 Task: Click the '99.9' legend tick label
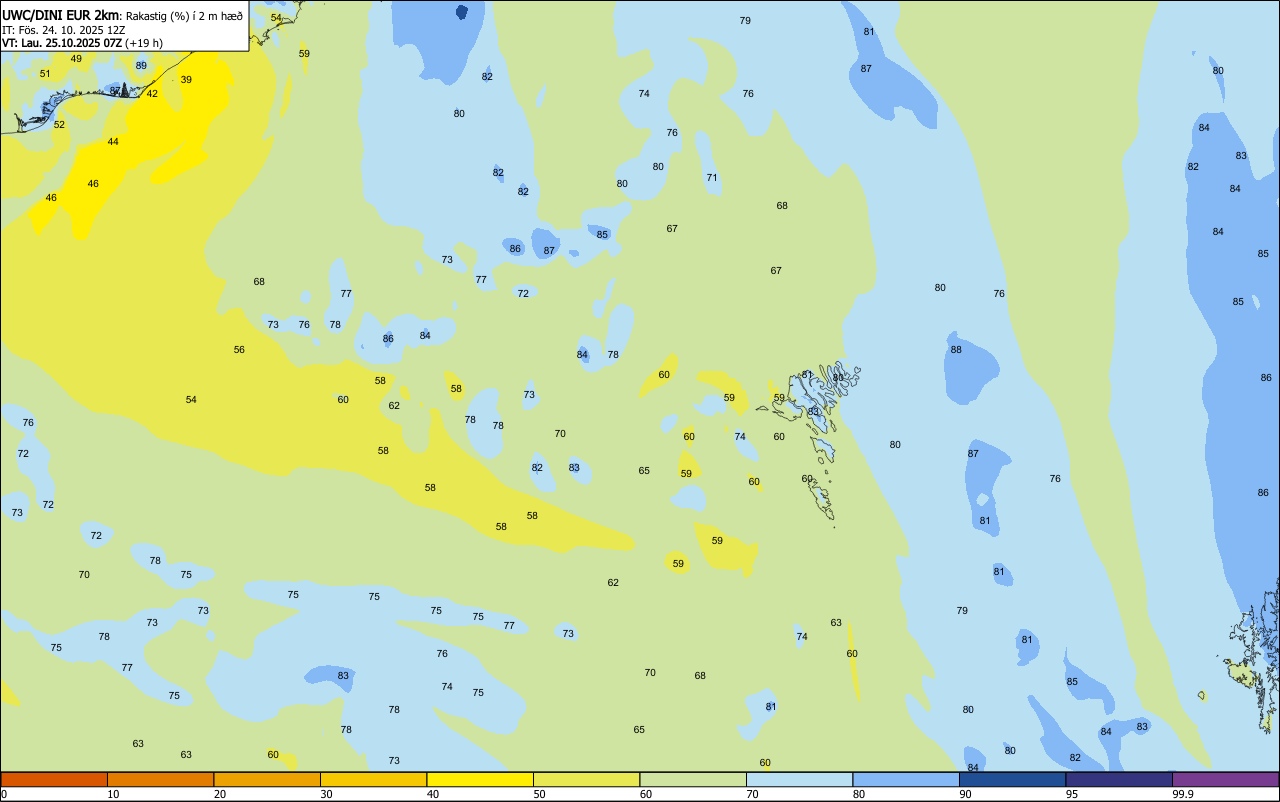pos(1183,794)
